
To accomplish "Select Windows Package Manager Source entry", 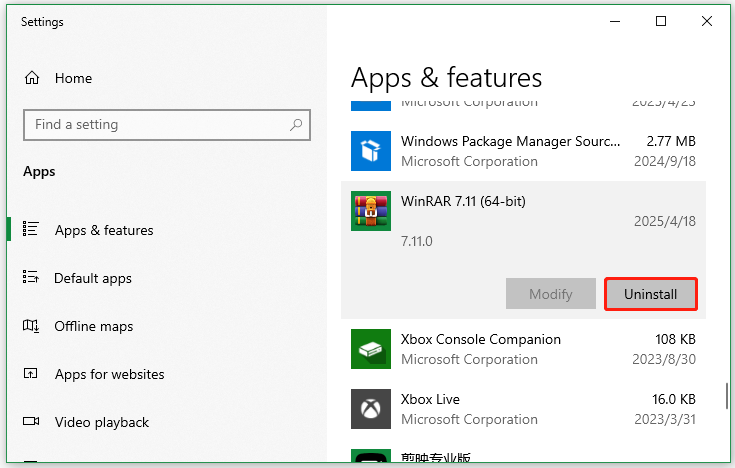I will (523, 151).
